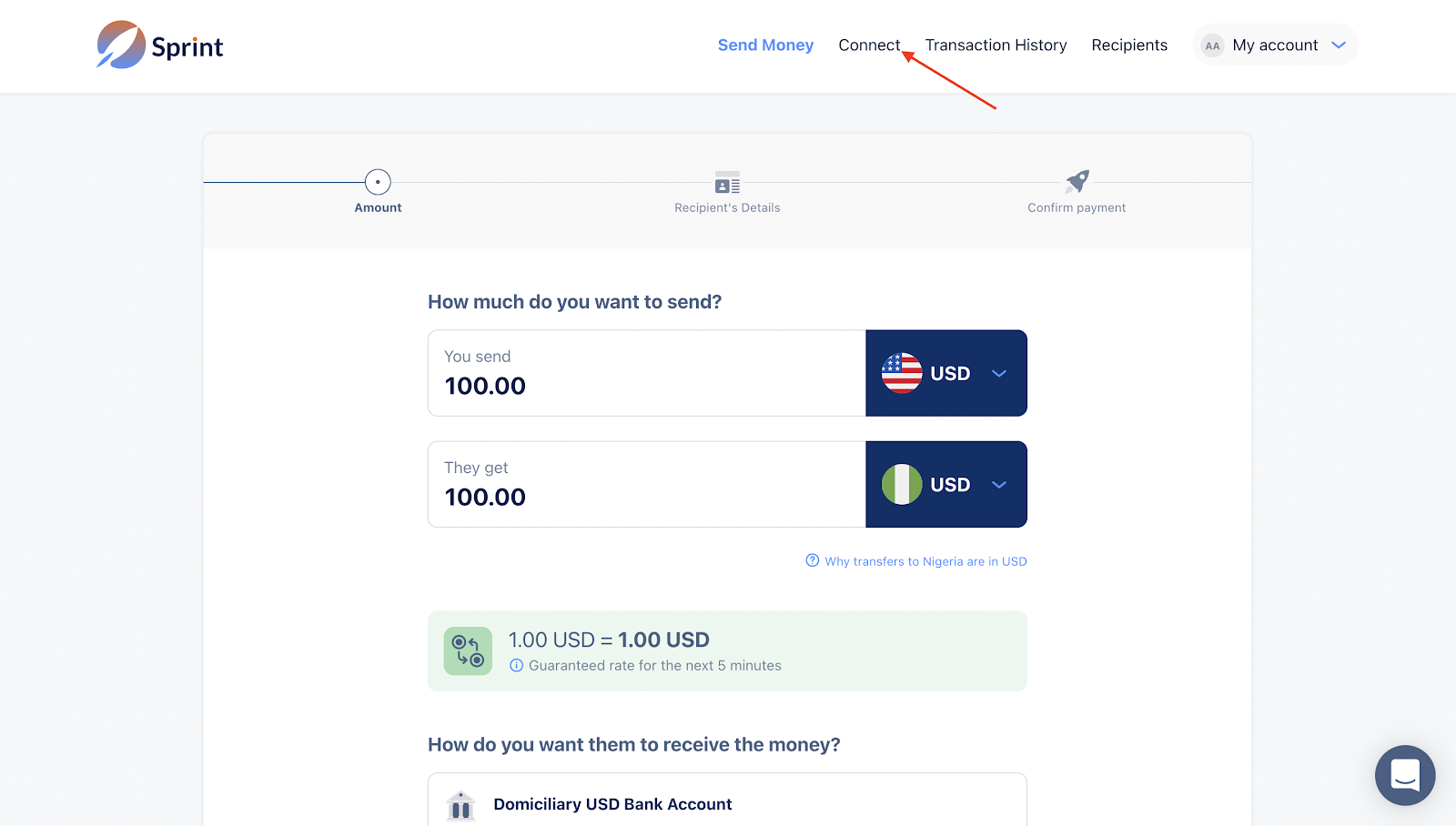Open the Connect menu item
Image resolution: width=1456 pixels, height=826 pixels.
[868, 45]
